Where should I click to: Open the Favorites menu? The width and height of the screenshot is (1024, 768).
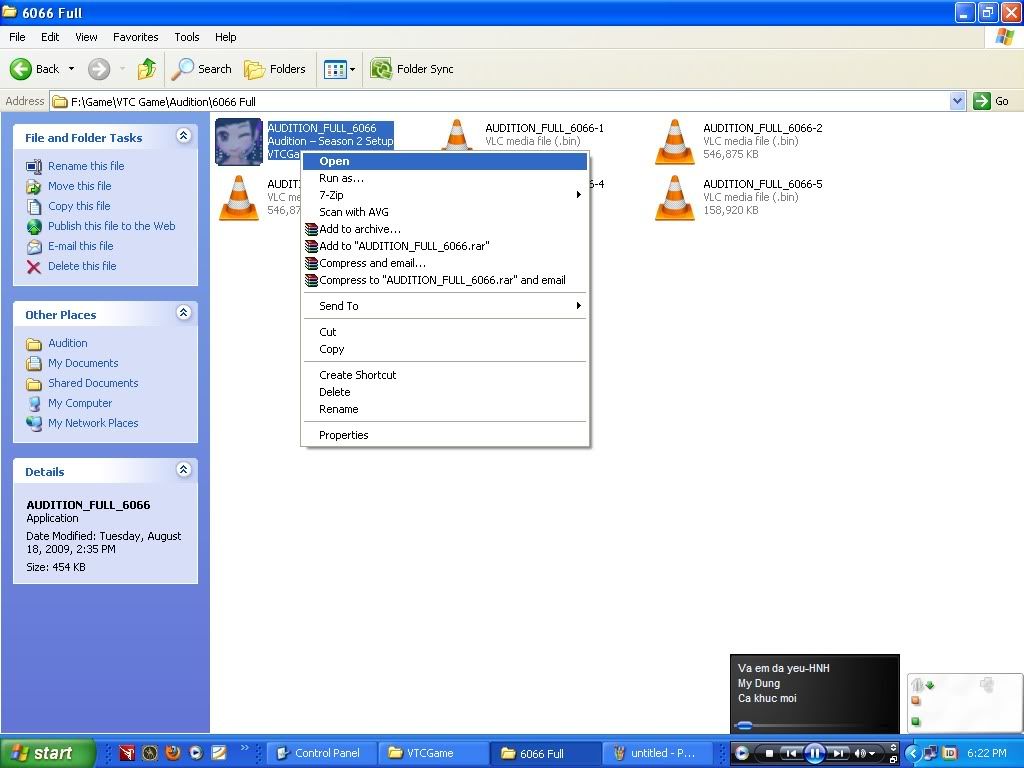(x=136, y=37)
